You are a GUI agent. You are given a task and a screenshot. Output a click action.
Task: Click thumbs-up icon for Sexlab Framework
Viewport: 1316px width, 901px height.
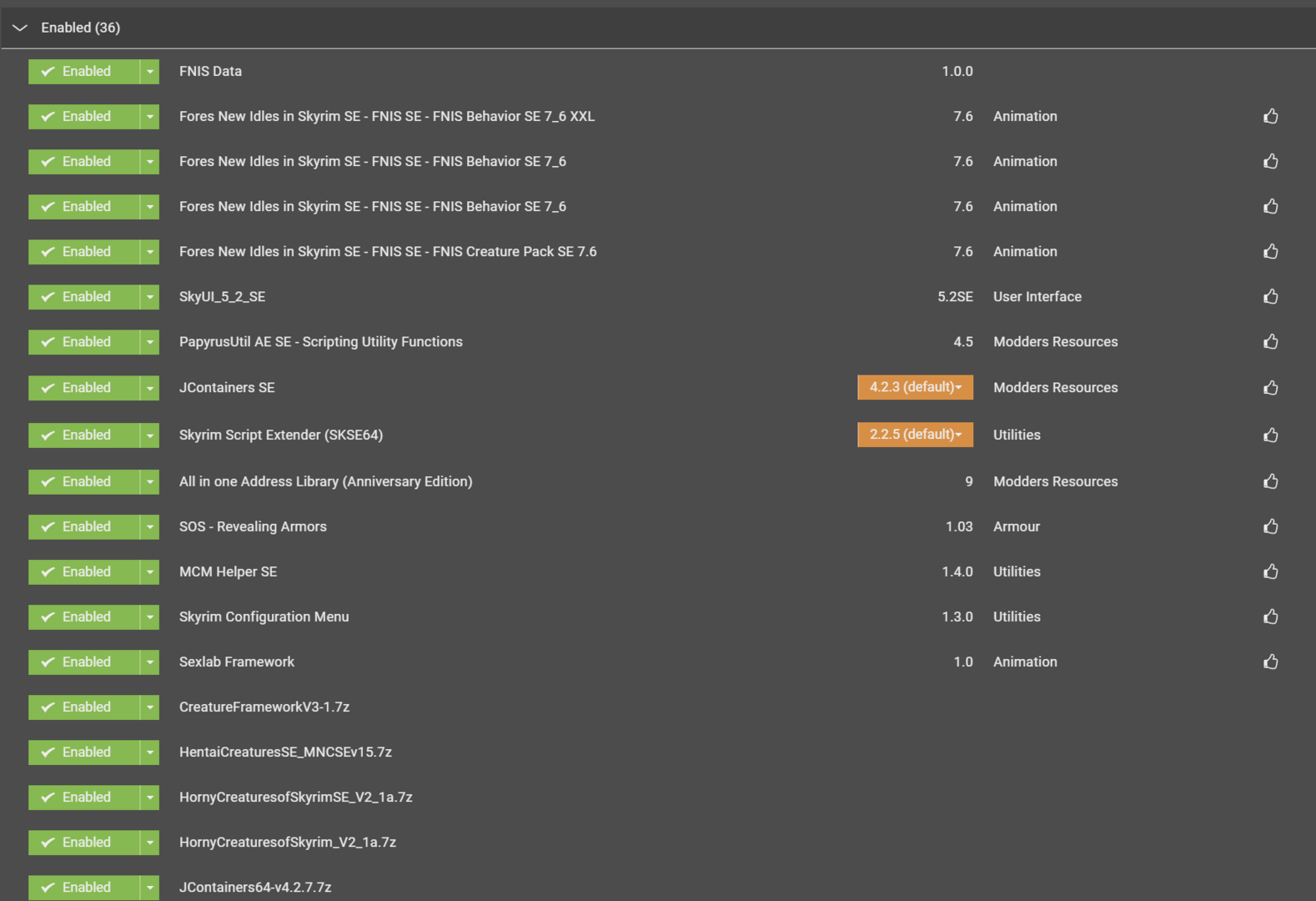(1270, 662)
